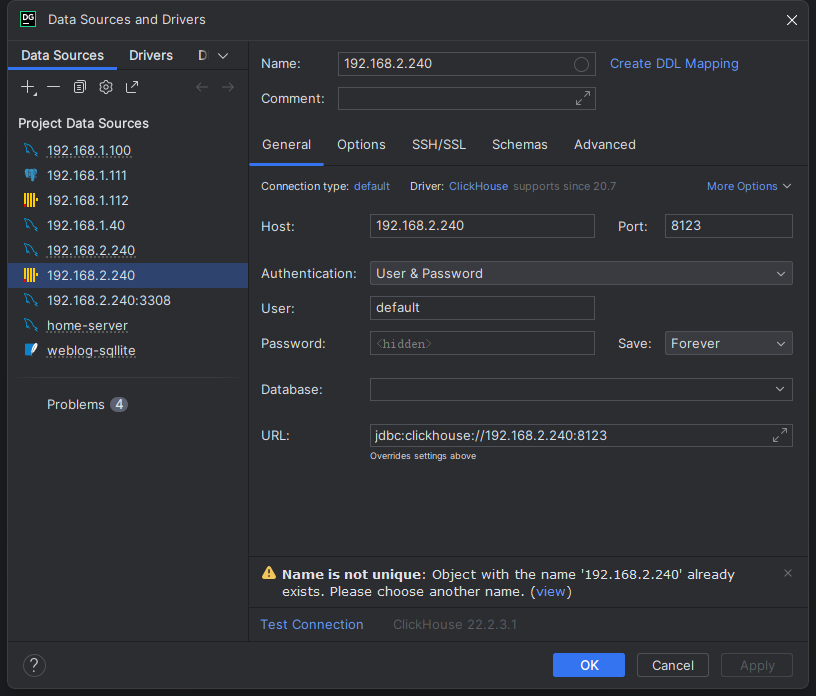This screenshot has width=816, height=696.
Task: Click the make global export icon
Action: tap(132, 87)
